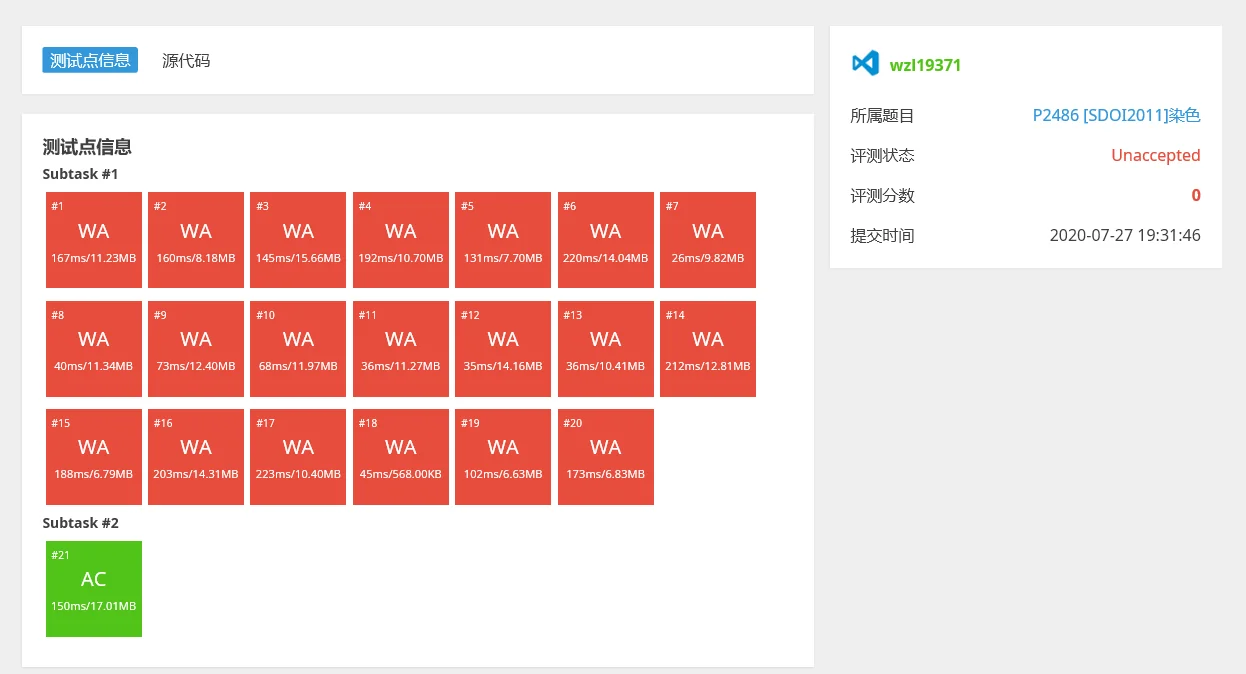Select test case #11 WA block

401,349
